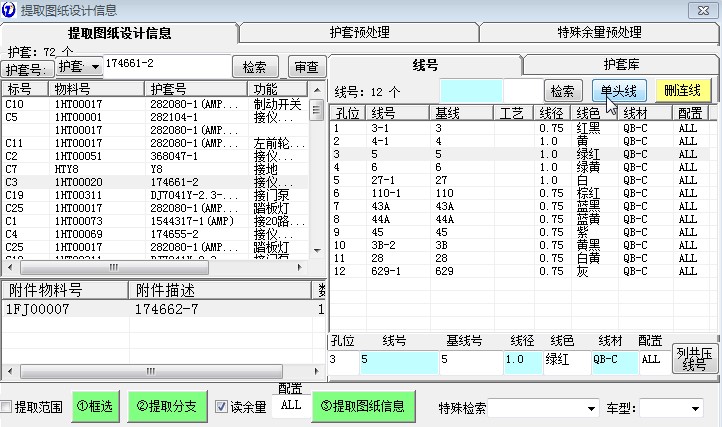The image size is (722, 427).
Task: Switch to the 护套预处理 tab
Action: 360,32
